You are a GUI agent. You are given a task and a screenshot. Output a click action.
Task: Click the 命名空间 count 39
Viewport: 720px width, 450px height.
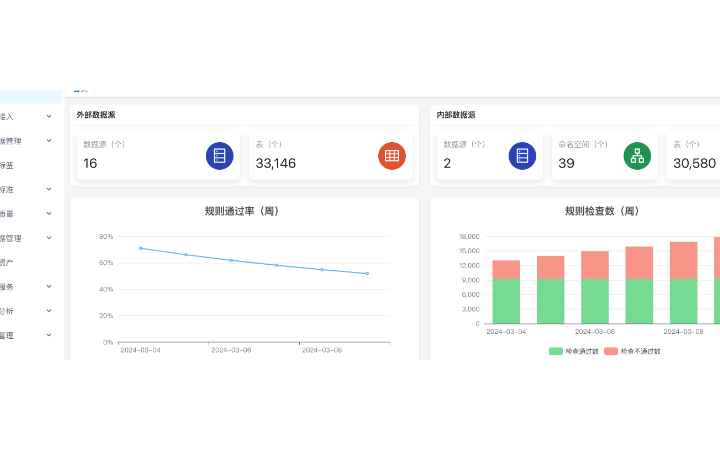tap(566, 163)
